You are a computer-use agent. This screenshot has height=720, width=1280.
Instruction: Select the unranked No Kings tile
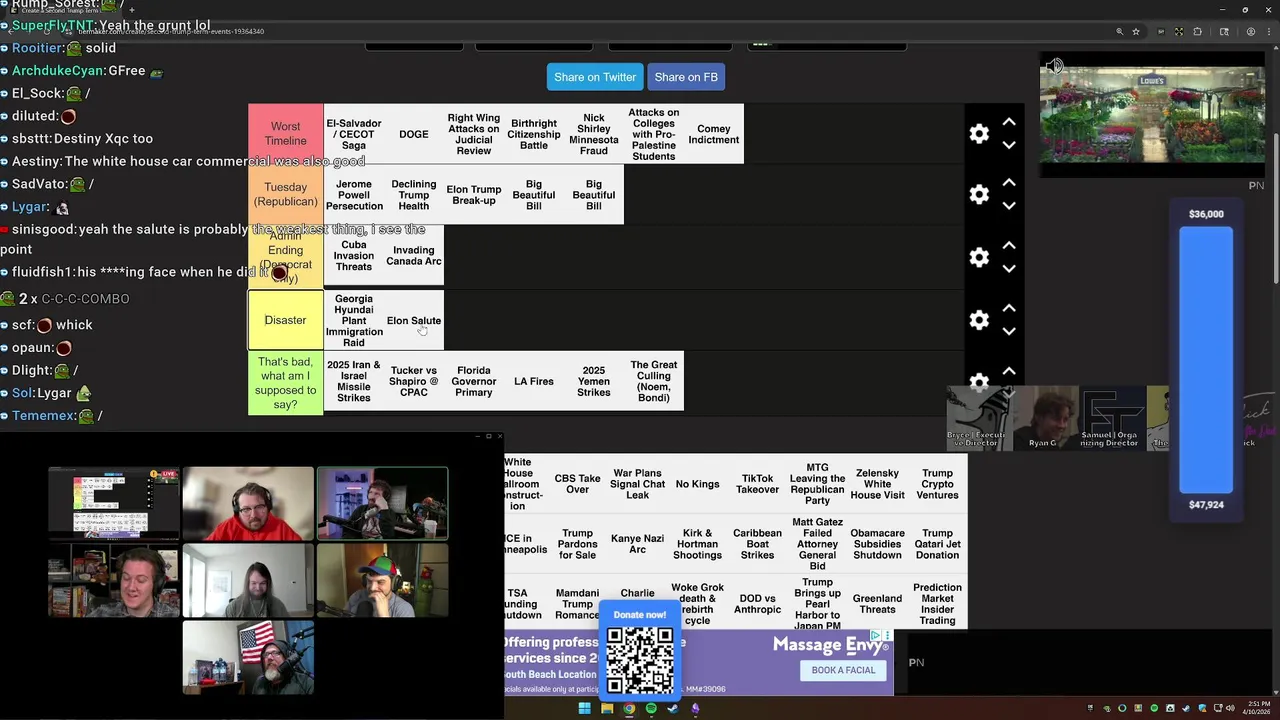click(697, 484)
